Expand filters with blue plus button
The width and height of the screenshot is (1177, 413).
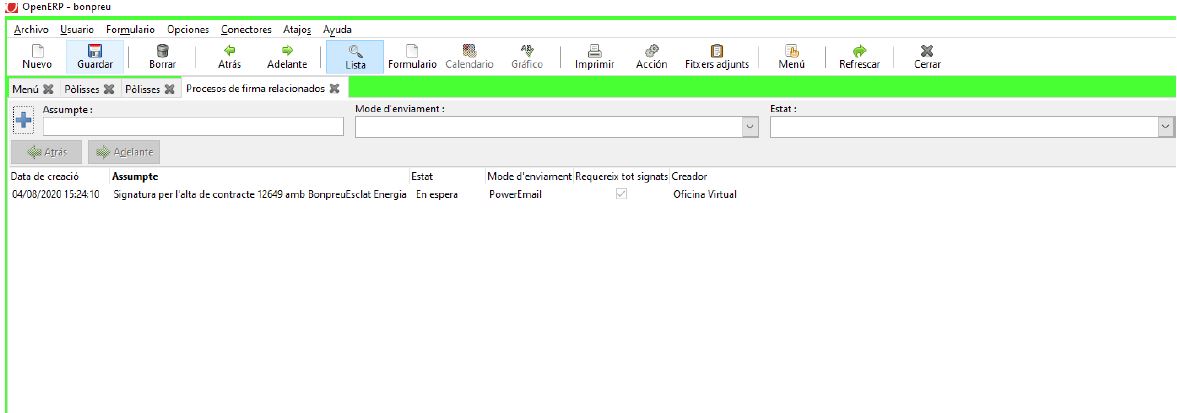[23, 121]
